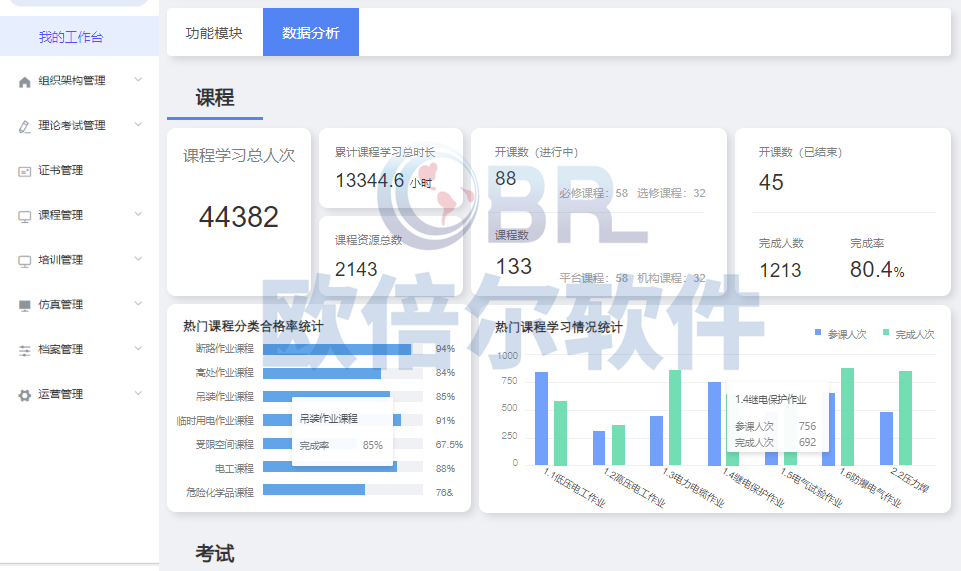Click the 断路作业课程 94% progress bar
Screen dimensions: 961x571
pyautogui.click(x=343, y=349)
